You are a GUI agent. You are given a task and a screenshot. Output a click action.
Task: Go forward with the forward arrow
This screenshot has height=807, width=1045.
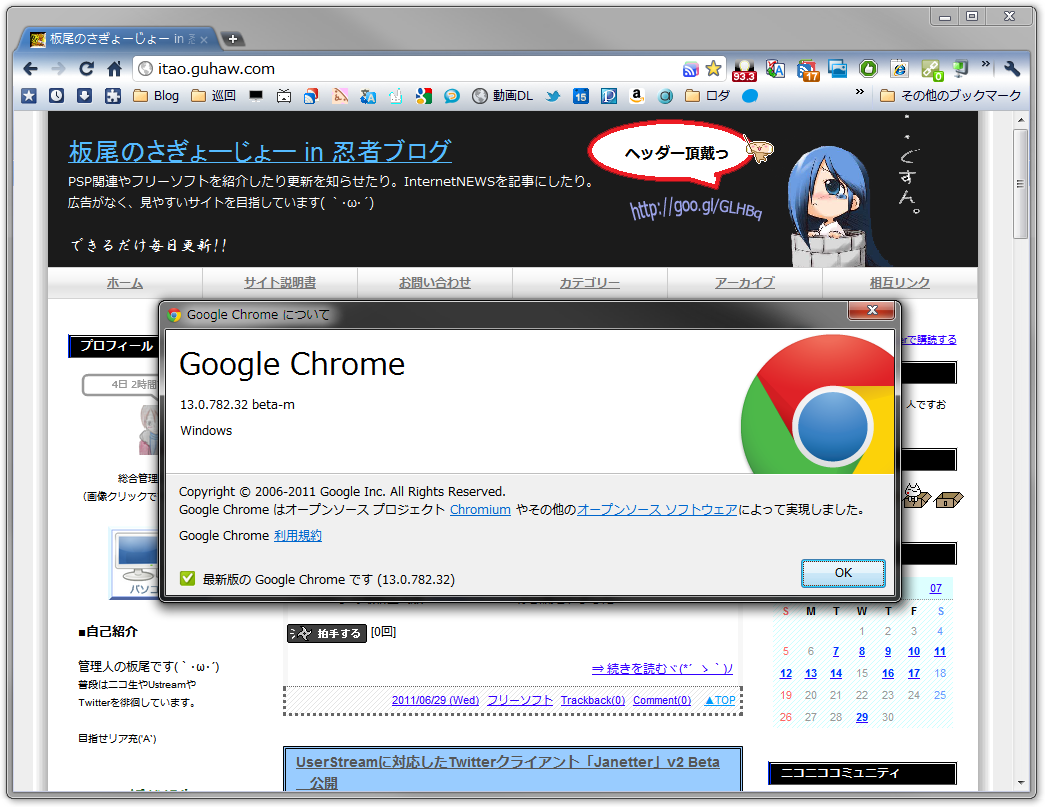(59, 69)
